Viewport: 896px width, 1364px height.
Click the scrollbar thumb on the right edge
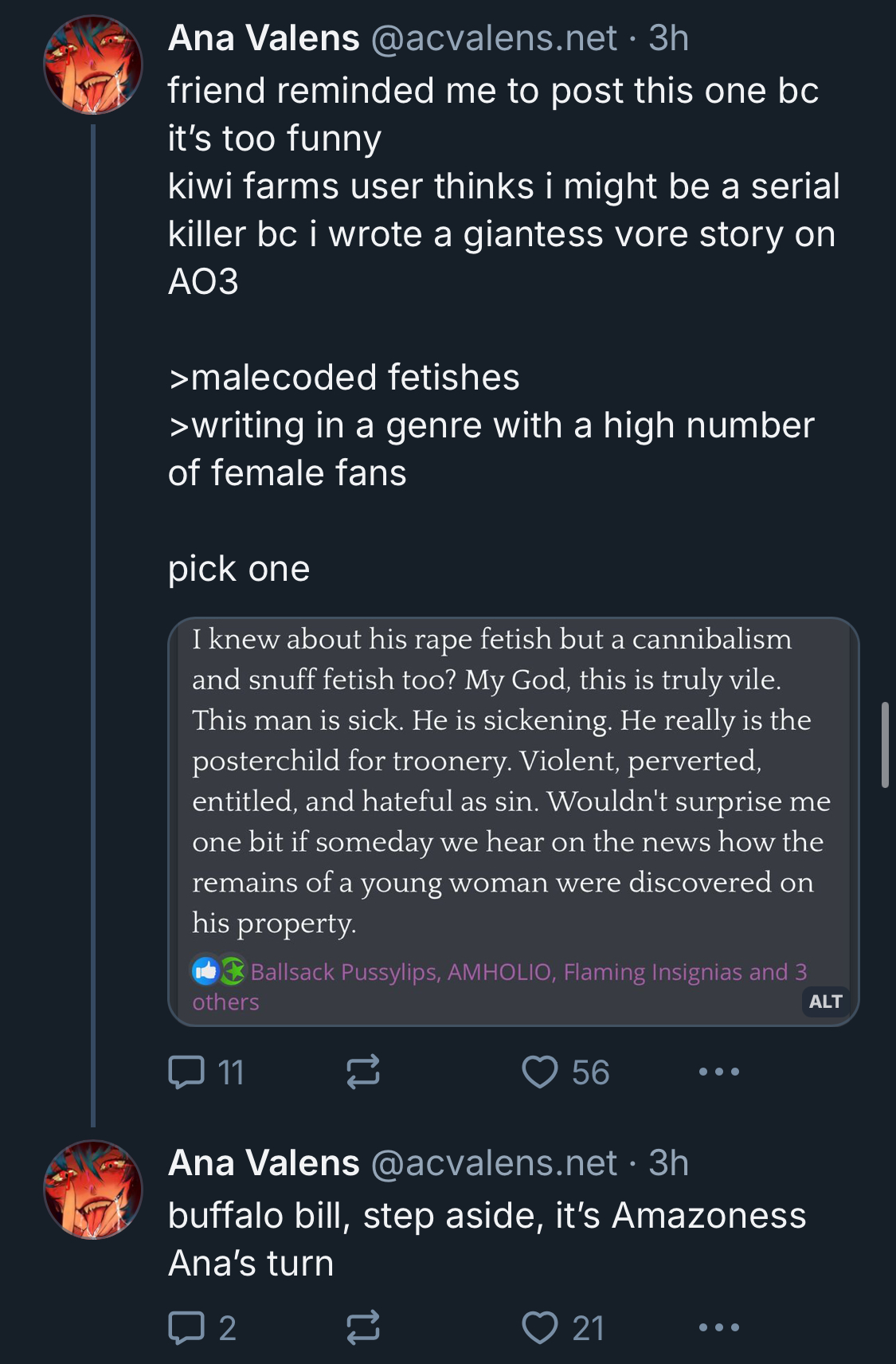(x=885, y=745)
